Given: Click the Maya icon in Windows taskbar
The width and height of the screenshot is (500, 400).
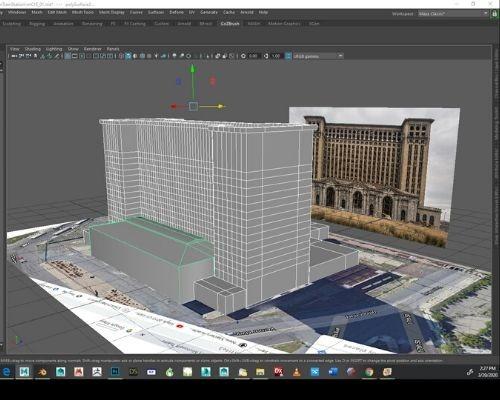Looking at the screenshot, I should [24, 372].
